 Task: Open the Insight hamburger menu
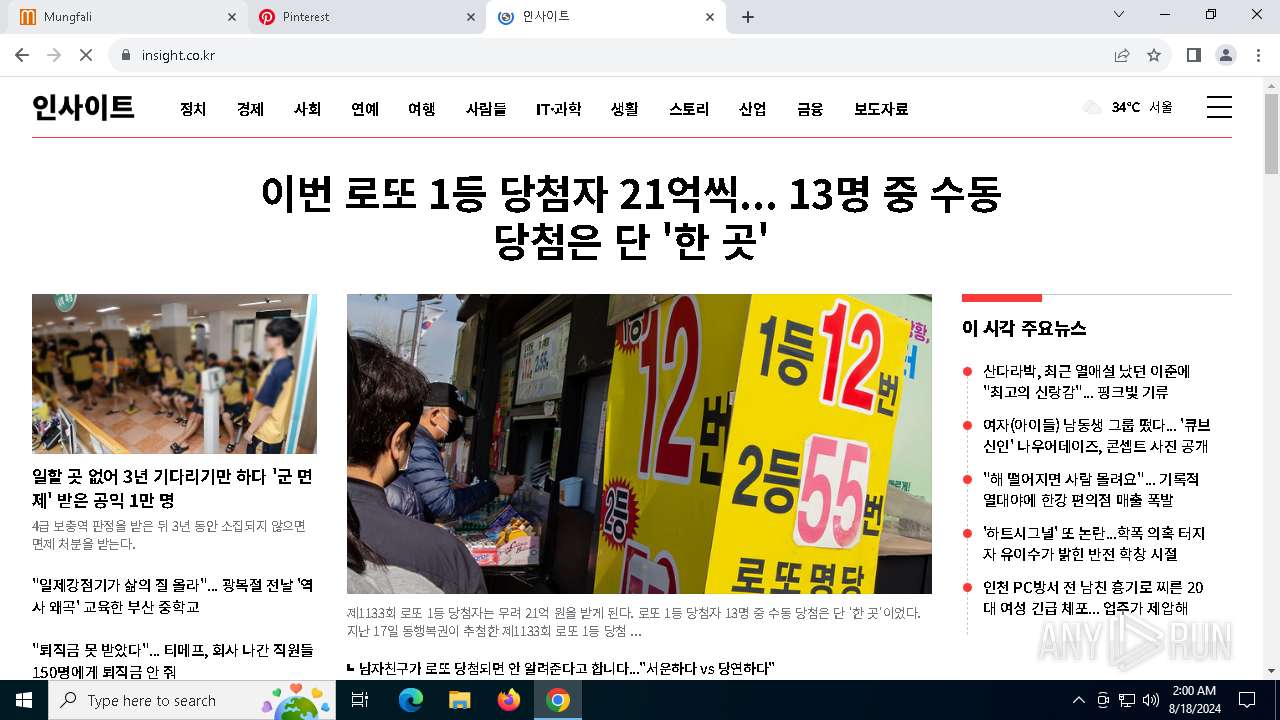tap(1219, 107)
